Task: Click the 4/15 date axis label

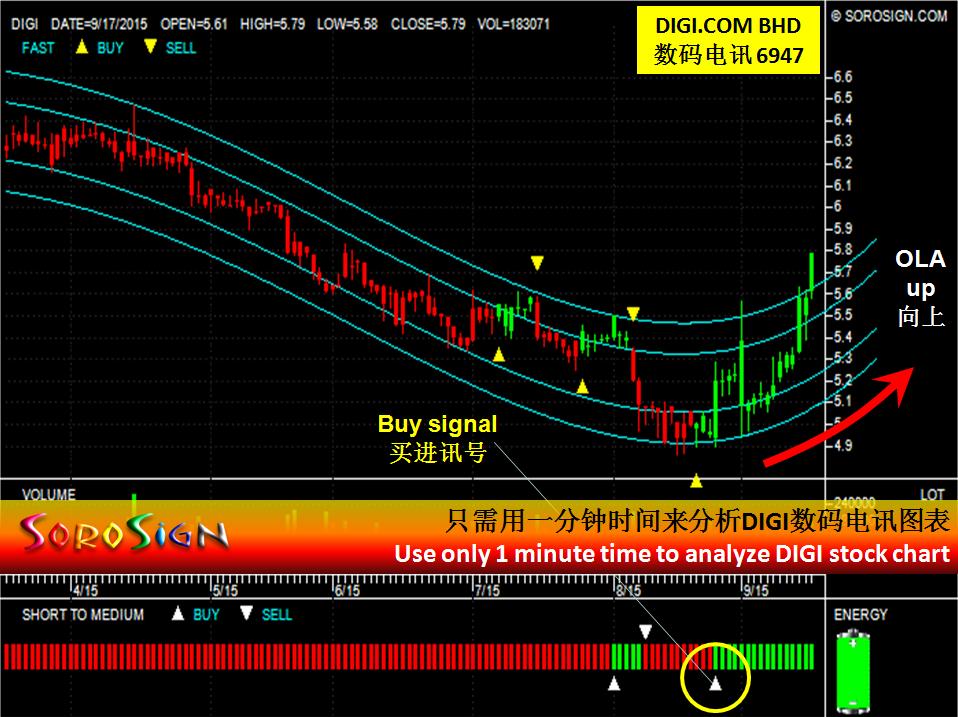Action: [x=85, y=591]
